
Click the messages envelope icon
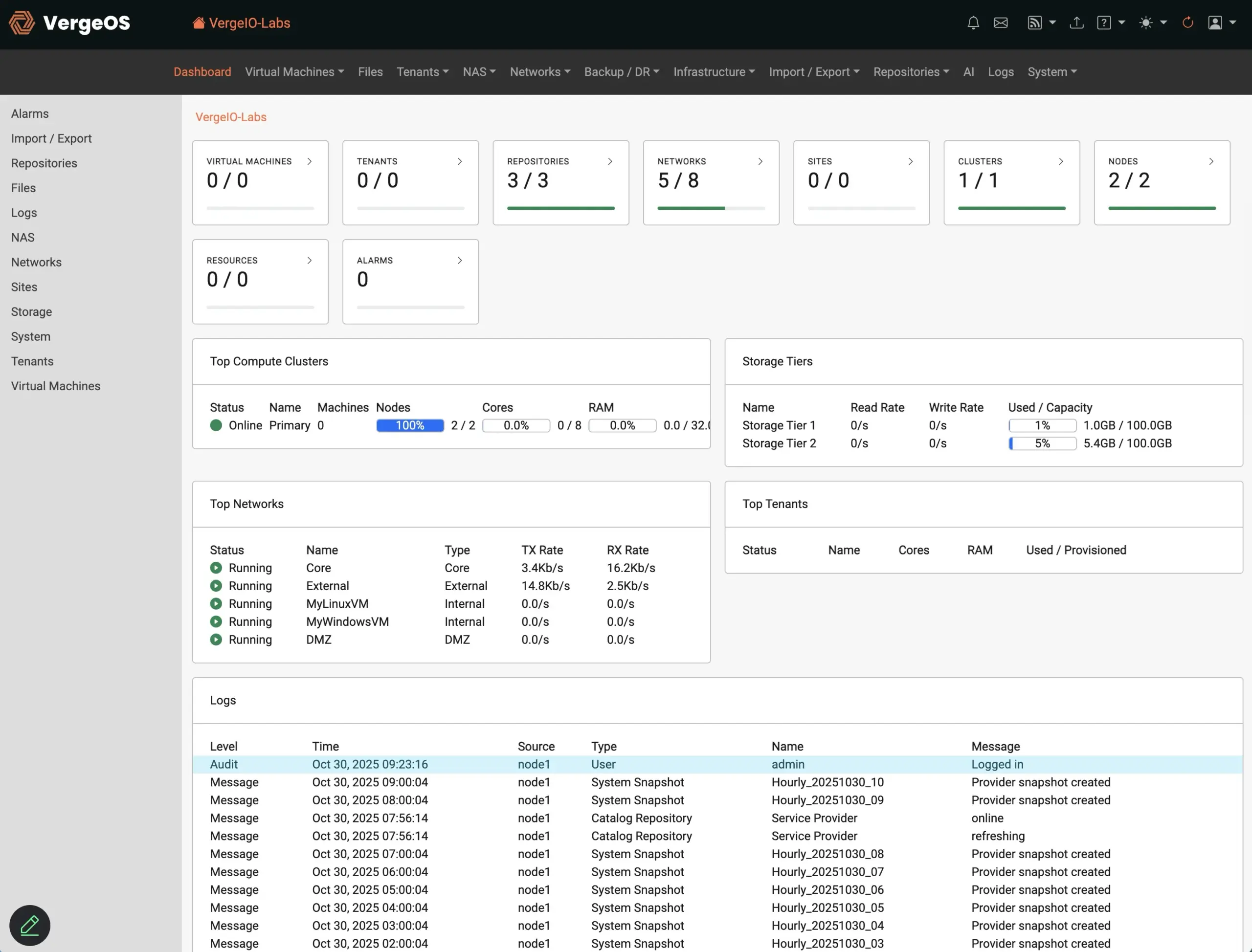pyautogui.click(x=1001, y=22)
